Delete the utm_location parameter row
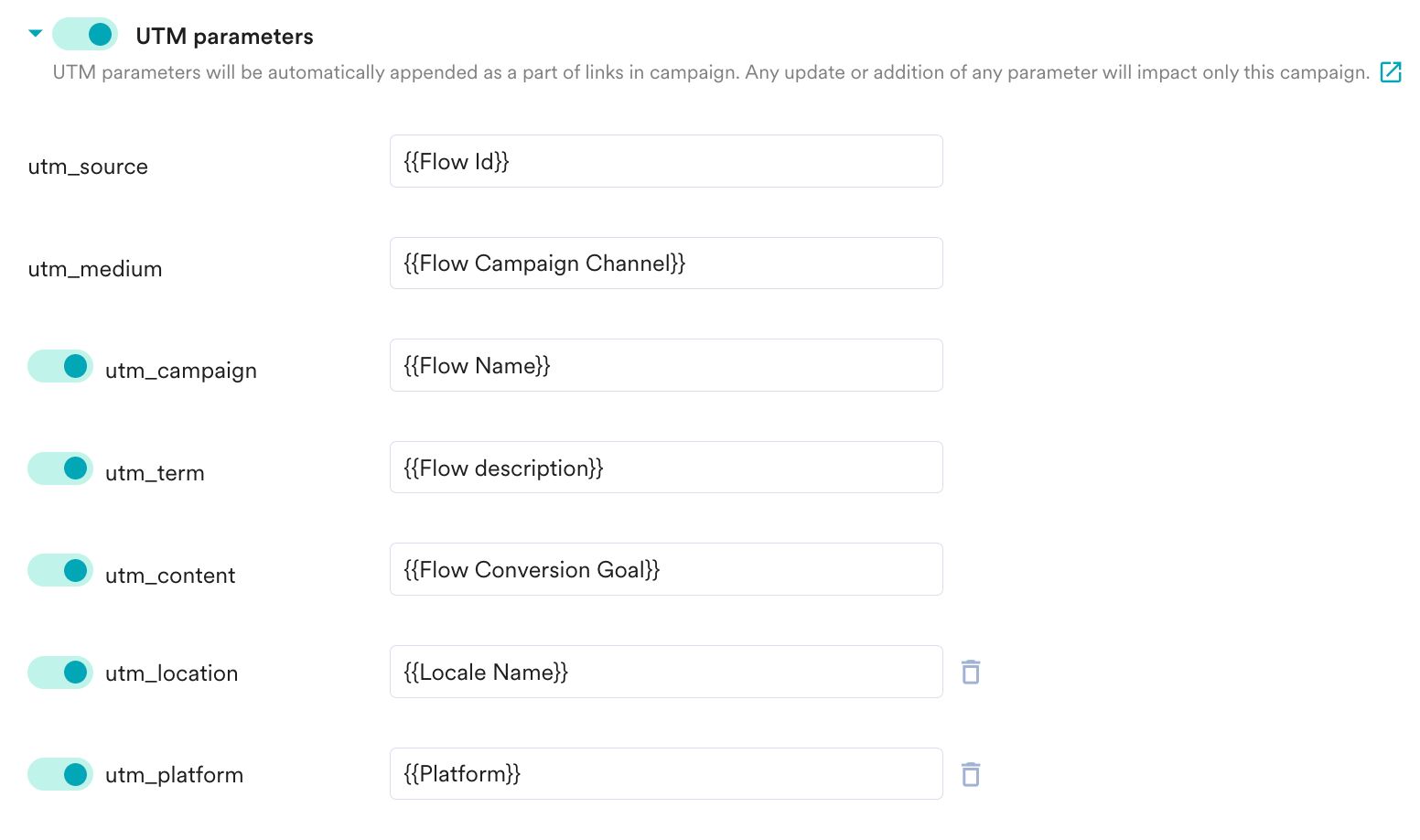Viewport: 1420px width, 840px height. tap(971, 672)
